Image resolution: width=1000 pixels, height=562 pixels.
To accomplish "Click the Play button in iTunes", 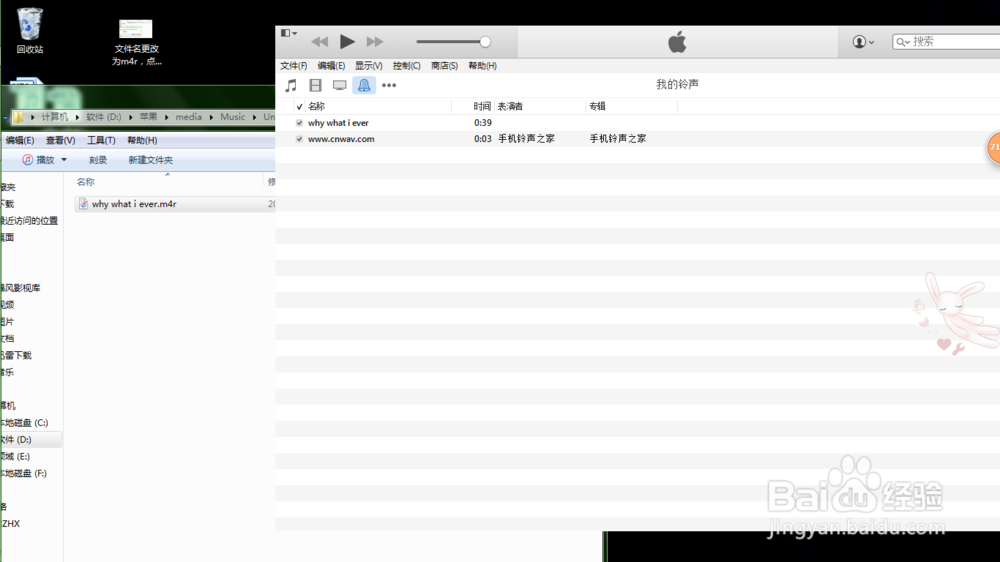I will tap(347, 42).
